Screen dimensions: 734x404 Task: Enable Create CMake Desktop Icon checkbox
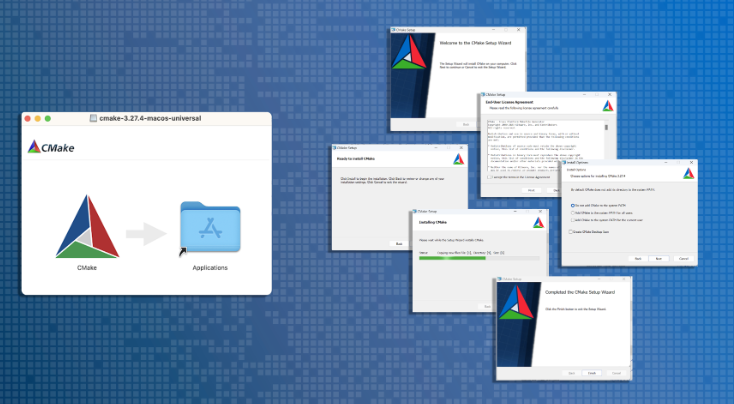[x=571, y=232]
